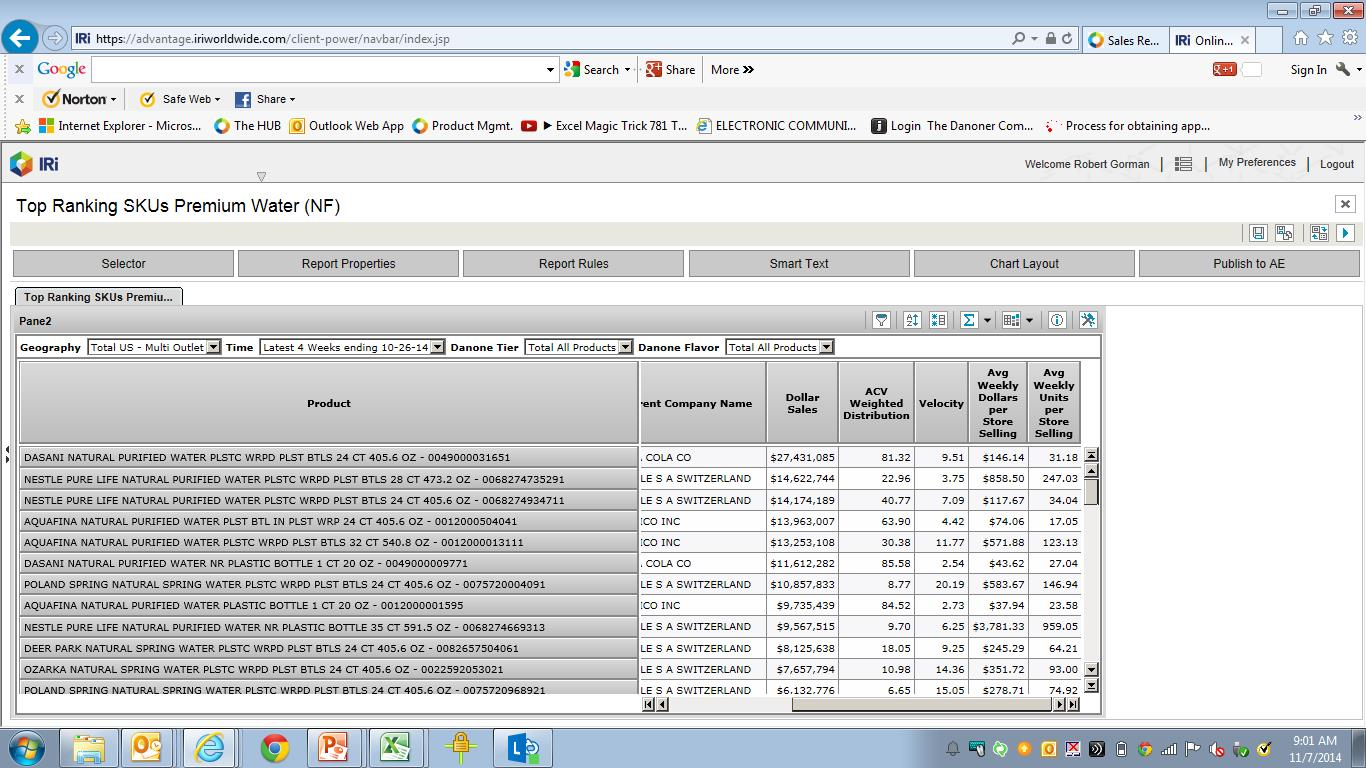Screen dimensions: 1366x768
Task: Open the Time period dropdown
Action: (437, 347)
